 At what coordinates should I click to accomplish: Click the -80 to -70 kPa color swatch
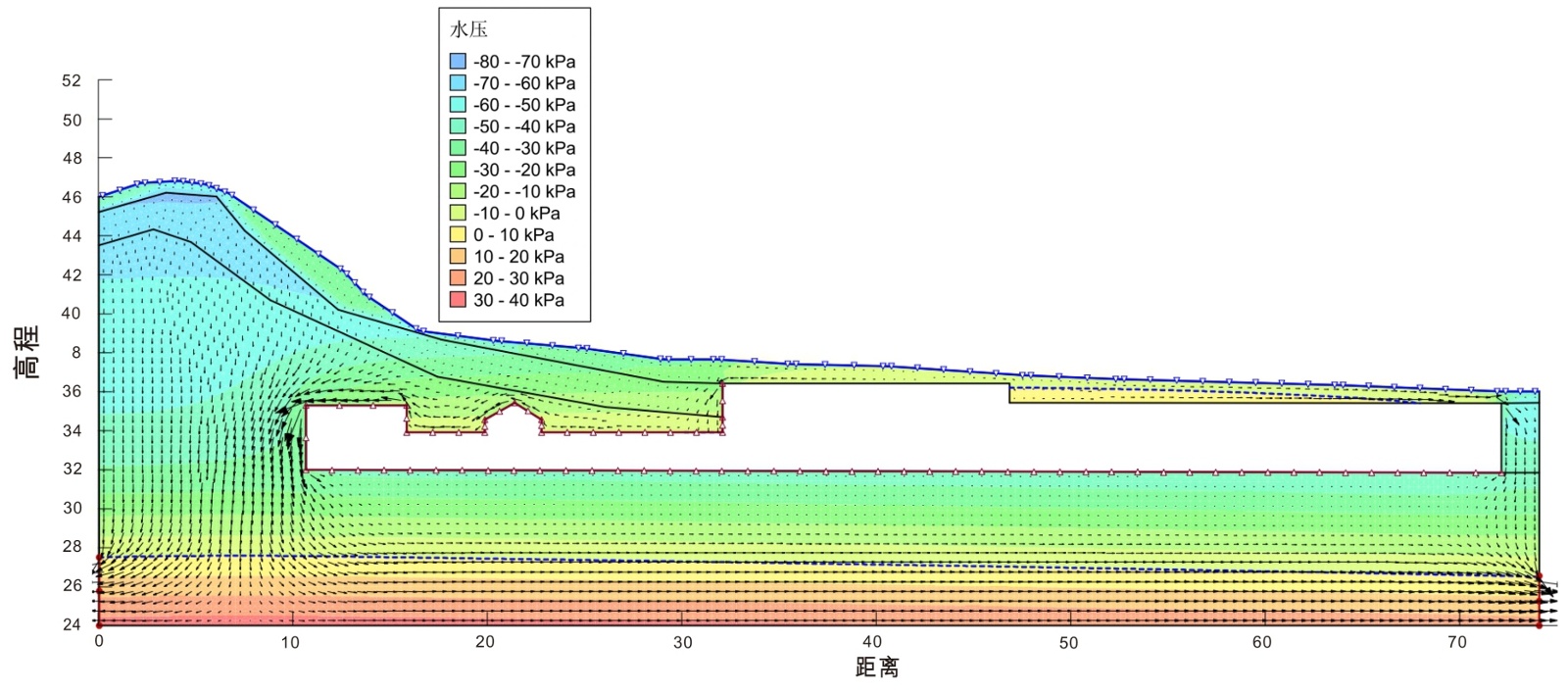[x=458, y=62]
